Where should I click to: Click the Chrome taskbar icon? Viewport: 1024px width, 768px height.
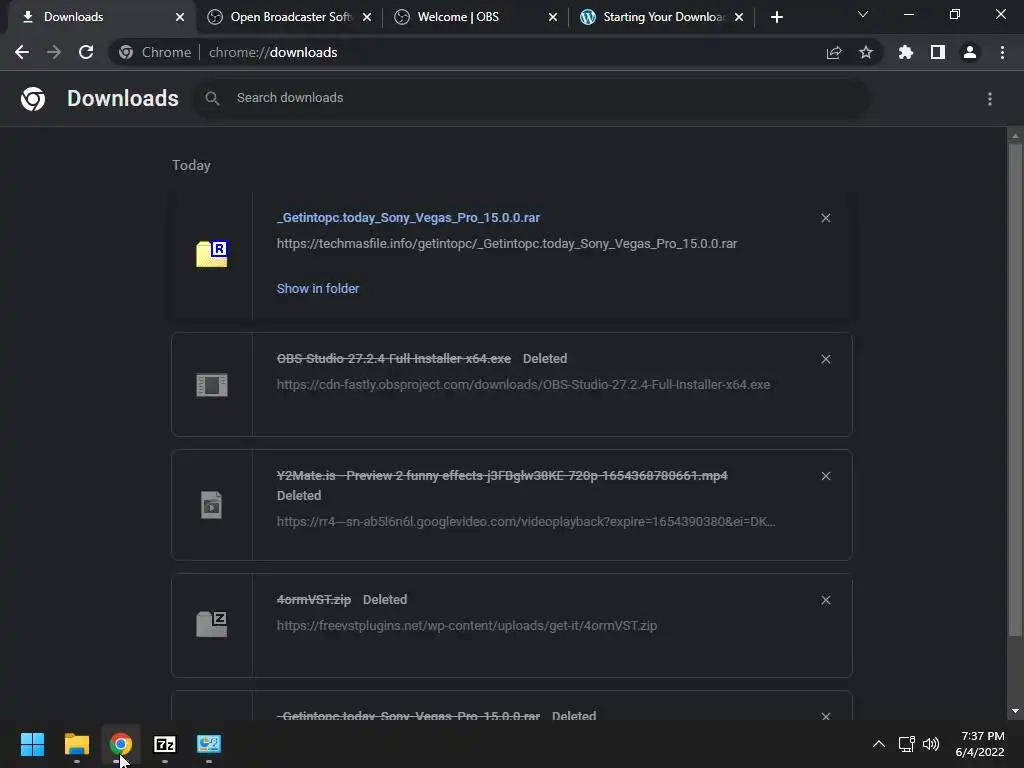pyautogui.click(x=120, y=744)
